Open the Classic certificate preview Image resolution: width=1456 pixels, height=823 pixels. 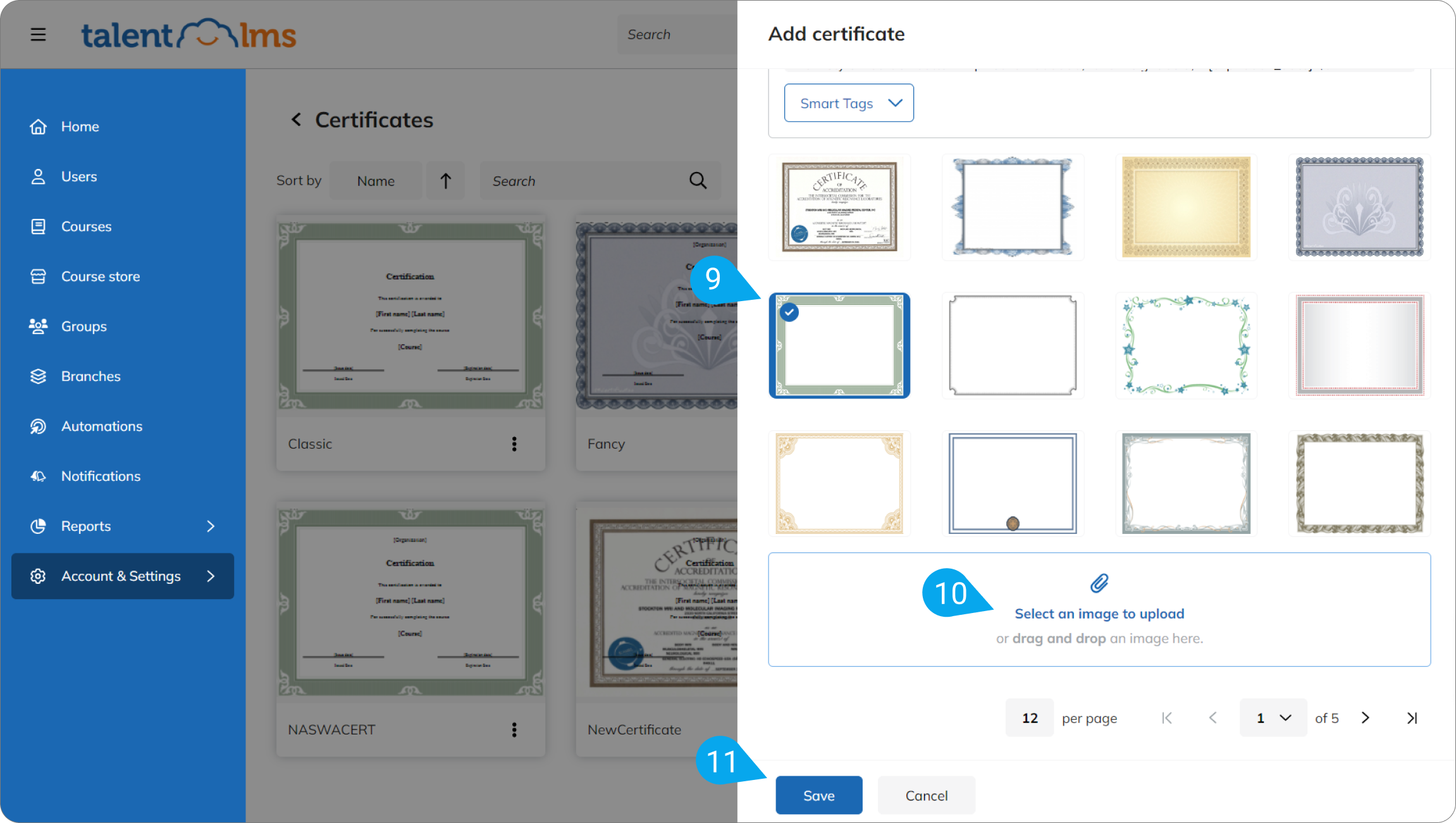click(410, 316)
